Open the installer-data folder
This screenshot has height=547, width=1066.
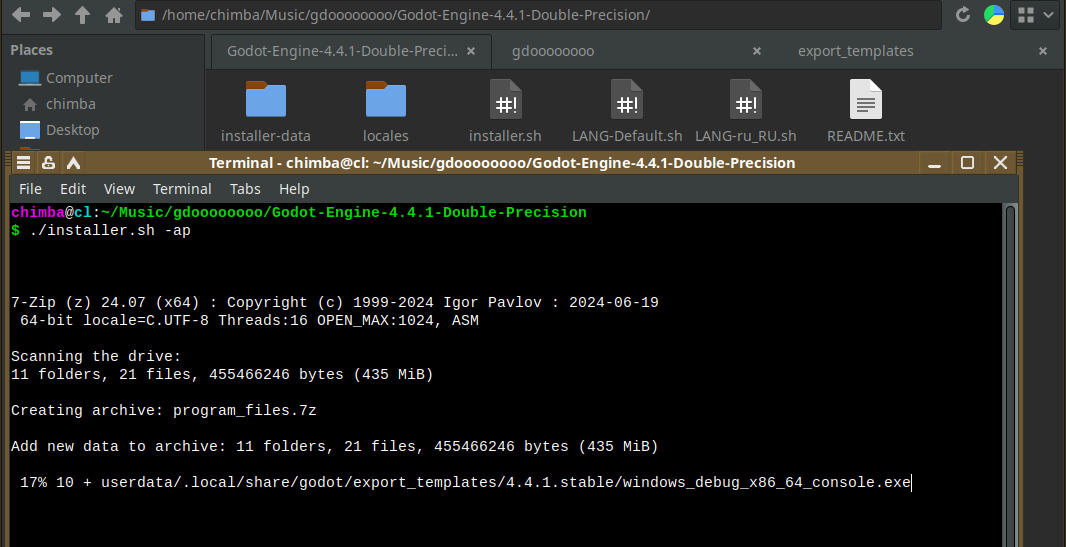tap(266, 100)
